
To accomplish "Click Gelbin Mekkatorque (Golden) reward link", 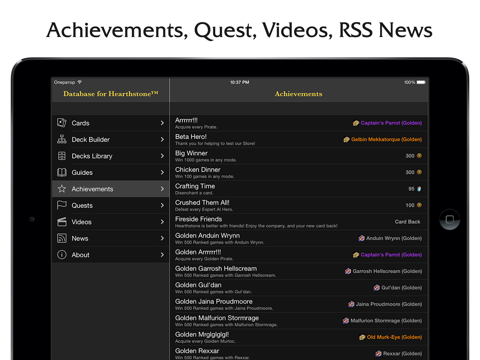I will click(386, 139).
